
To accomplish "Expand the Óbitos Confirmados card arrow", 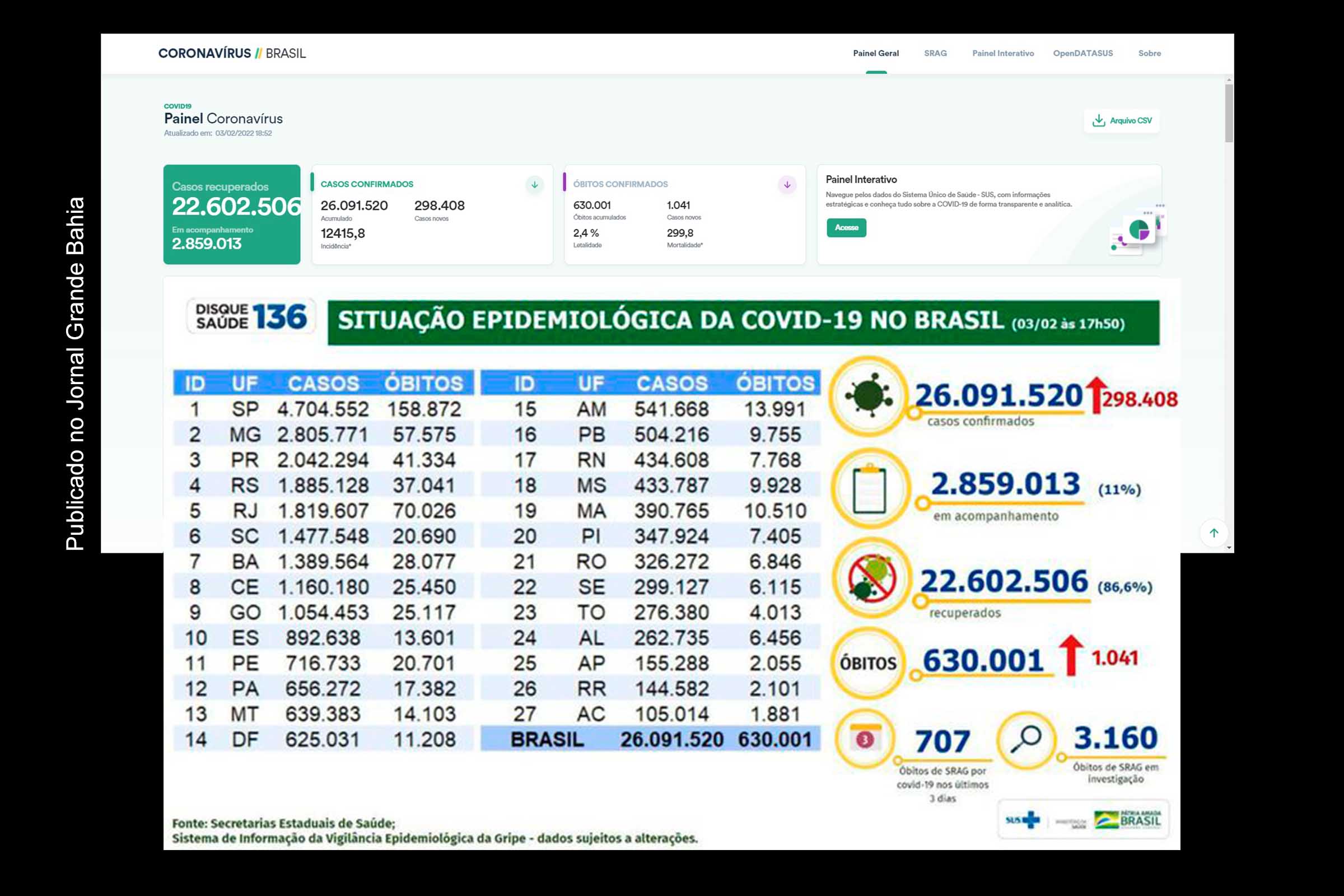I will click(787, 184).
